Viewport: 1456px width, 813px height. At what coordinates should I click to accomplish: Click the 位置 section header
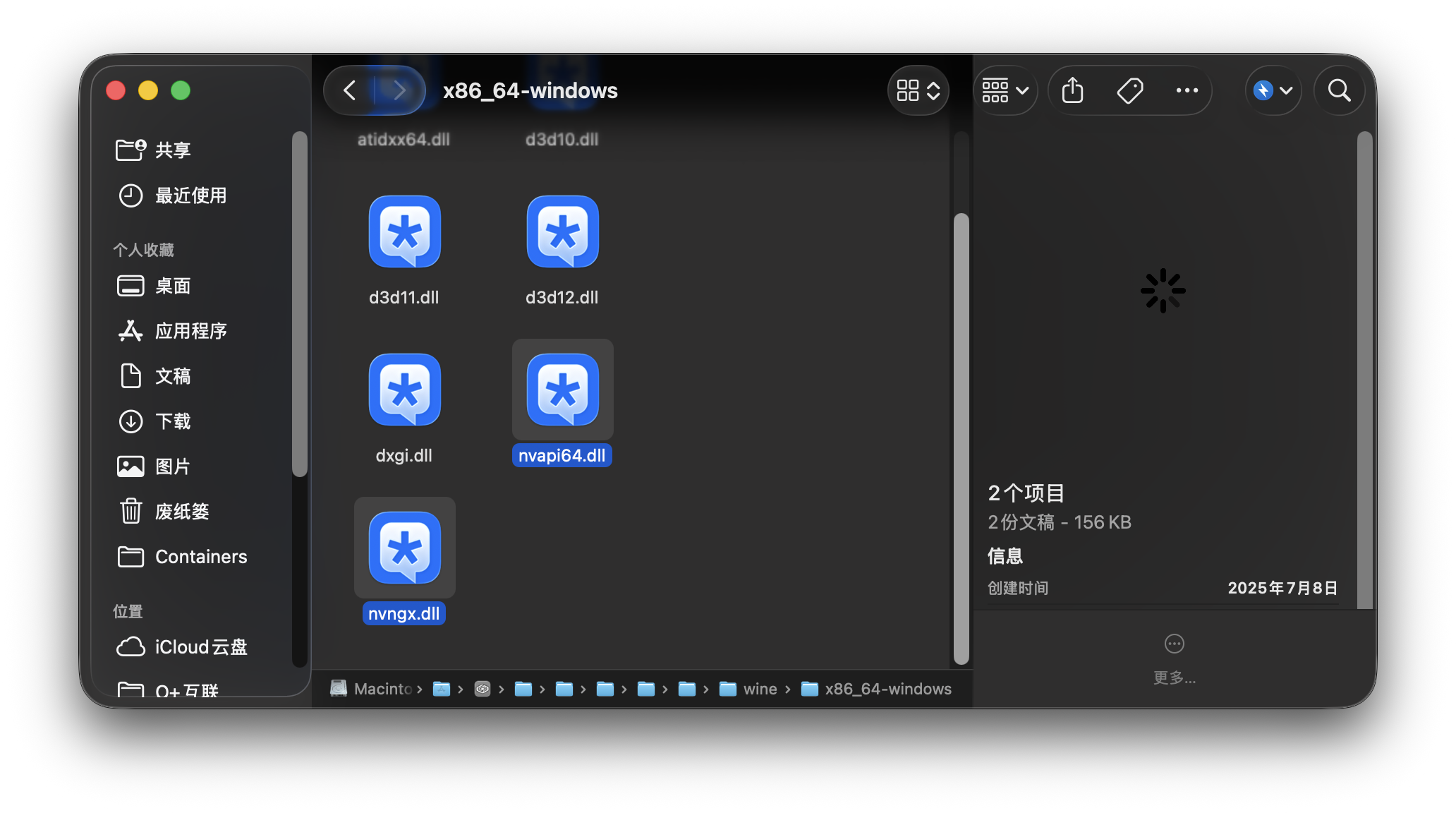tap(128, 611)
